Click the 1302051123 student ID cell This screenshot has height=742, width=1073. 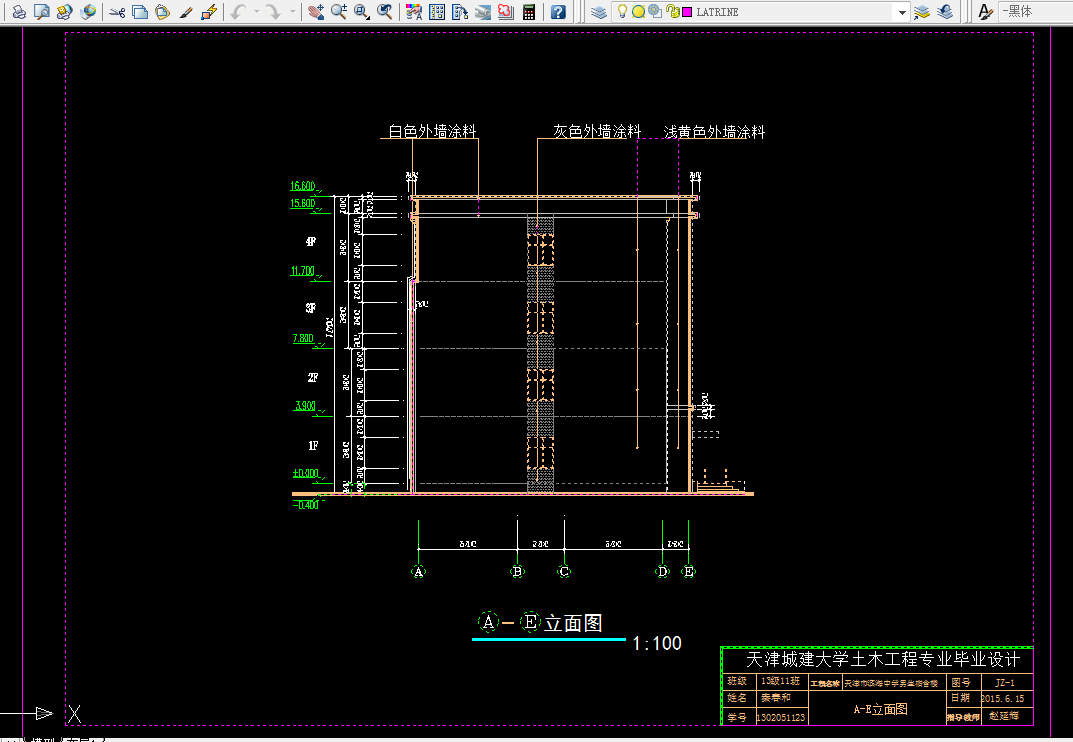click(x=781, y=717)
